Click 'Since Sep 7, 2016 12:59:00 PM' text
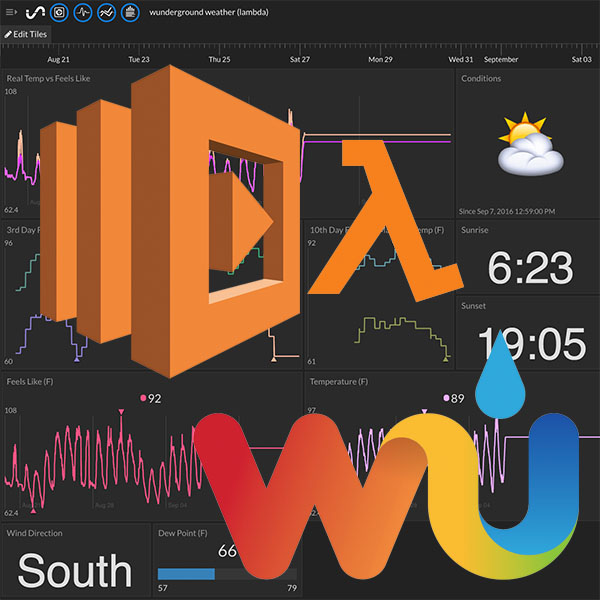Viewport: 600px width, 600px height. (x=507, y=211)
